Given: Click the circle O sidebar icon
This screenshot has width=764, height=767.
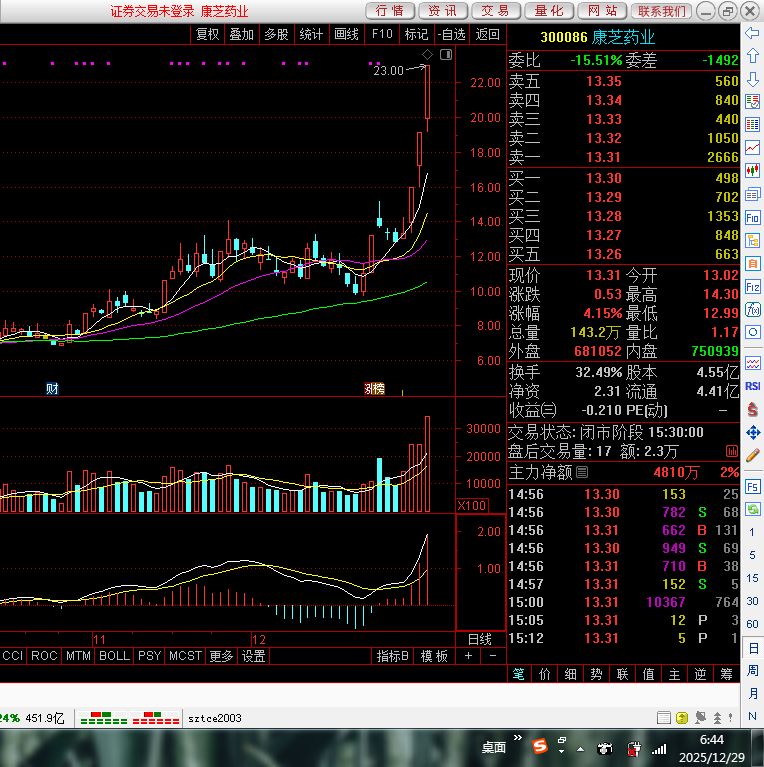Looking at the screenshot, I should click(752, 333).
